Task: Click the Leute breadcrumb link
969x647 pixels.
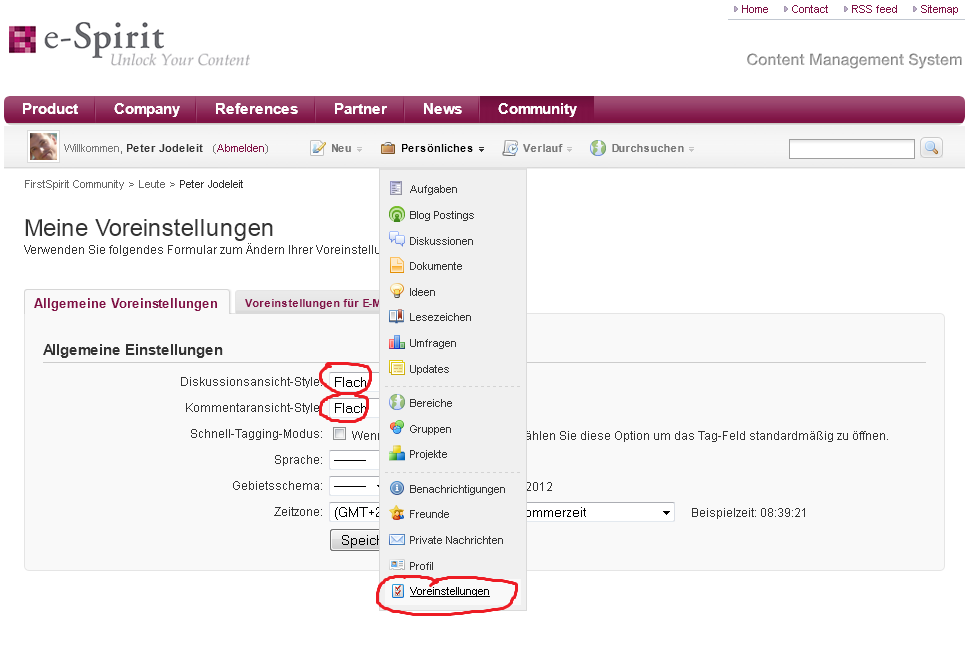Action: (x=151, y=184)
